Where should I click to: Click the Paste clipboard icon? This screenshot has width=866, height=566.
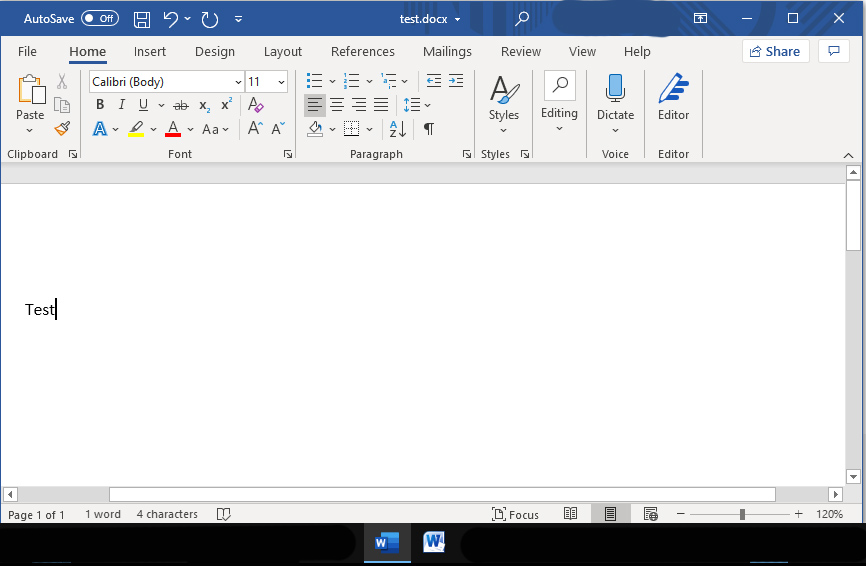(30, 89)
